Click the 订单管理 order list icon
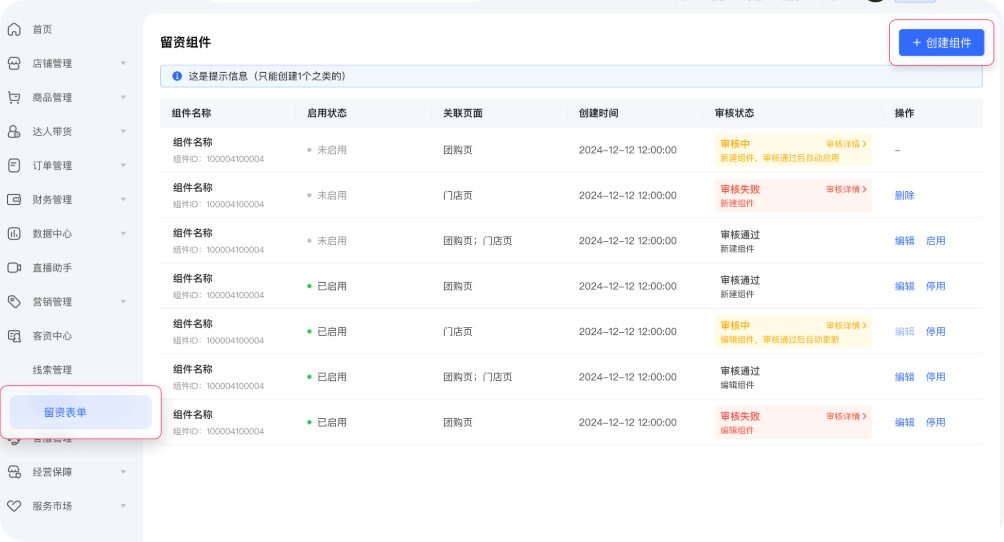Viewport: 1004px width, 542px height. point(14,165)
